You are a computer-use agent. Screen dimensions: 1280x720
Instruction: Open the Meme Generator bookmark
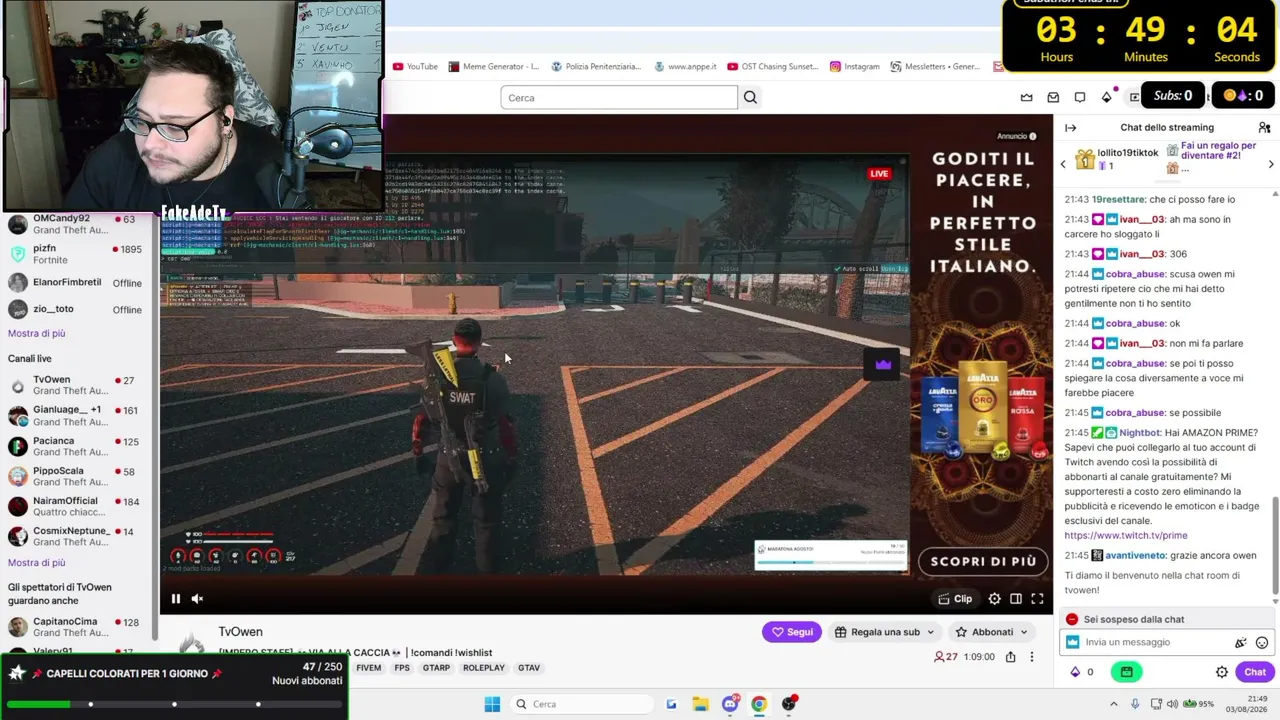[x=494, y=67]
